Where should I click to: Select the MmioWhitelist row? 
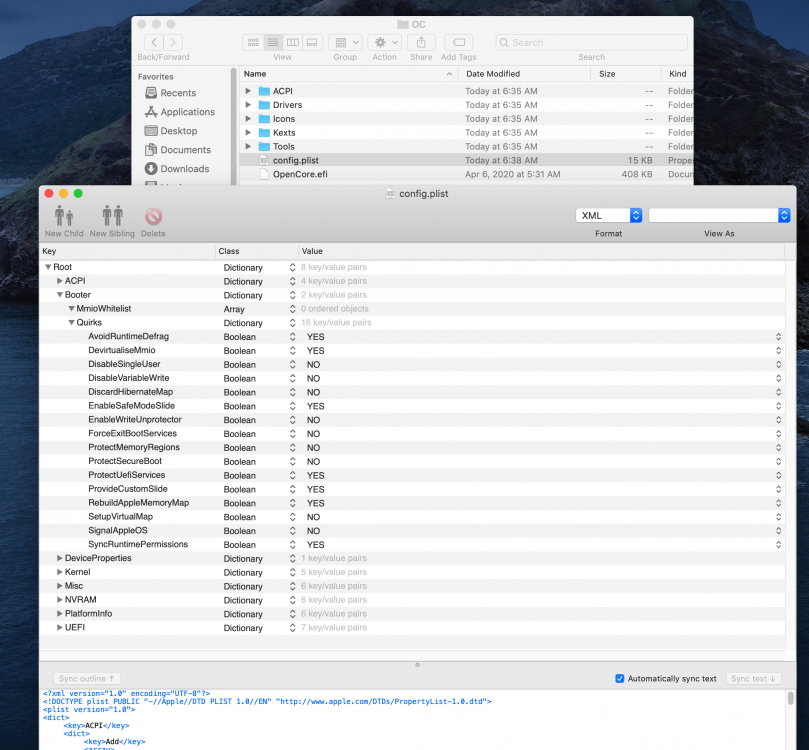(x=412, y=309)
